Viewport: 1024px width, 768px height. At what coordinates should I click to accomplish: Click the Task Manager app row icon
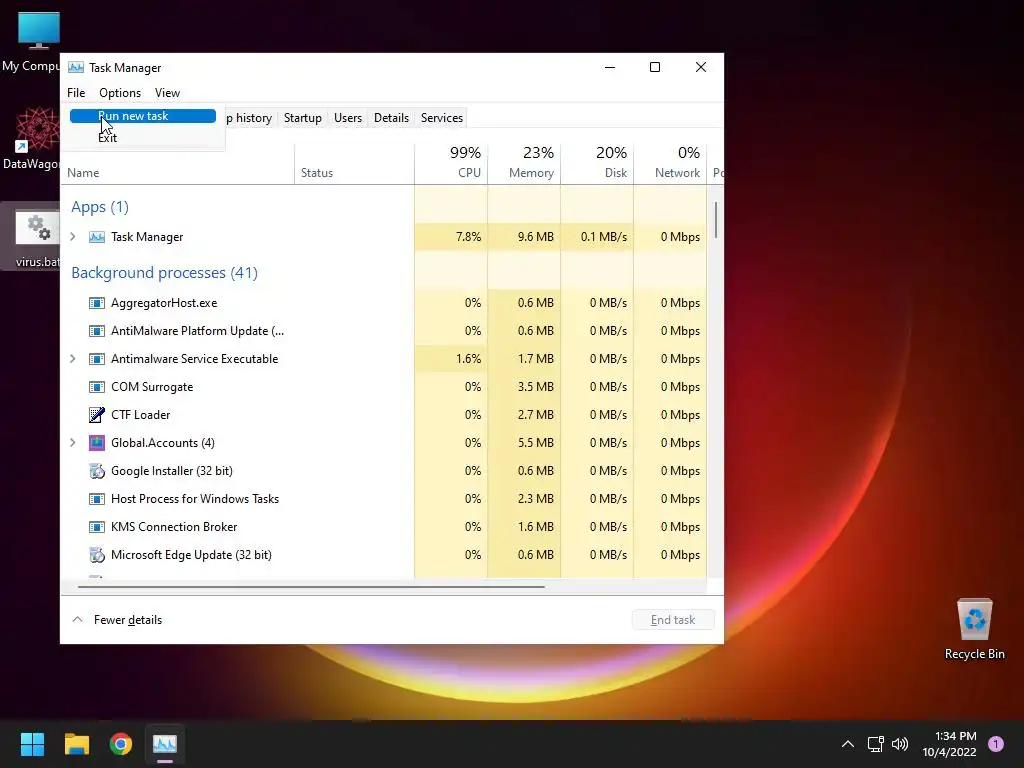coord(97,236)
